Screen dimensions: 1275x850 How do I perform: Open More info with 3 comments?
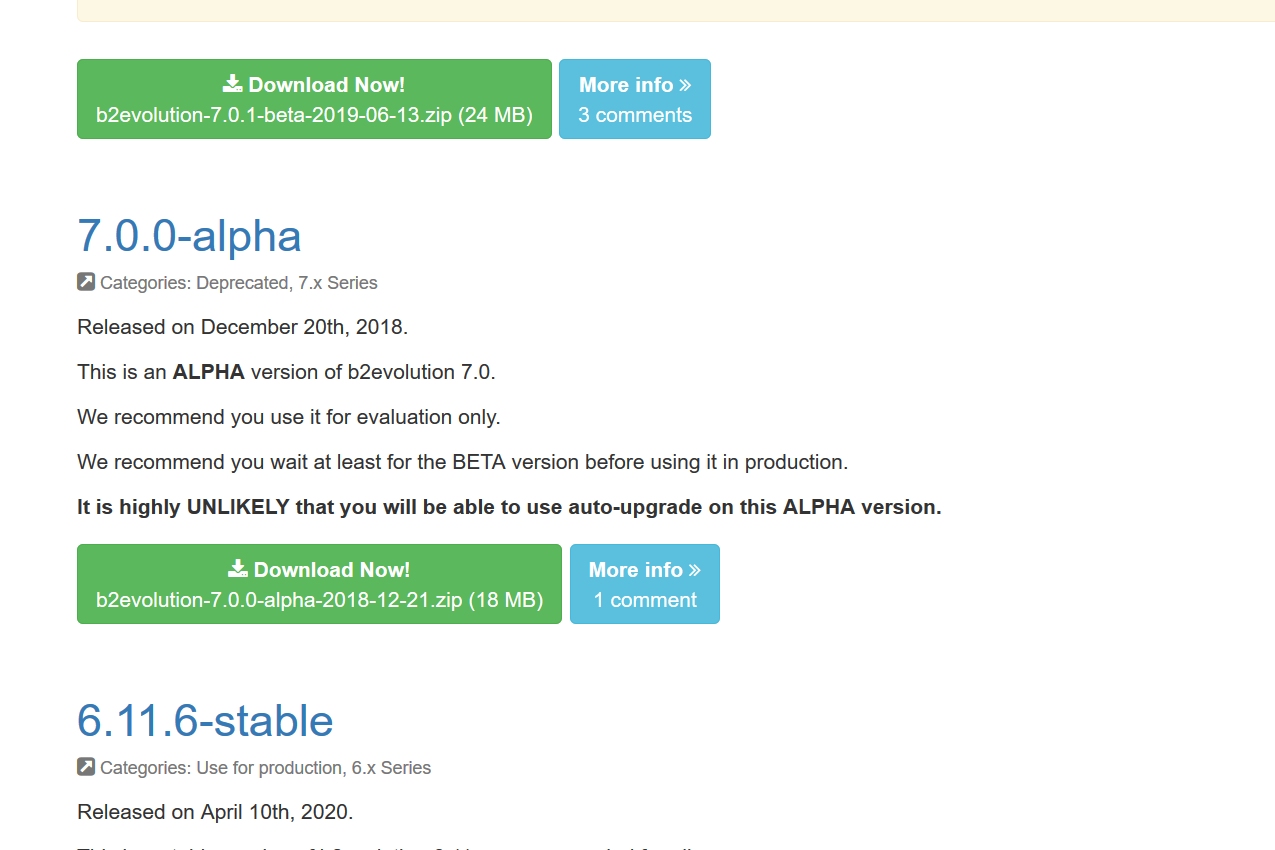click(x=635, y=99)
